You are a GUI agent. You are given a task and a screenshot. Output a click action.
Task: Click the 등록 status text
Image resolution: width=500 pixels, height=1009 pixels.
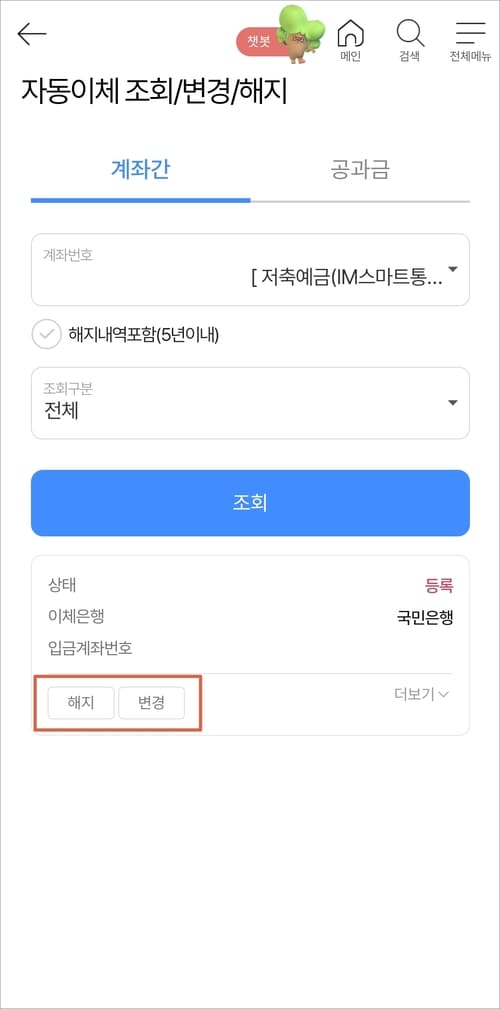[440, 586]
